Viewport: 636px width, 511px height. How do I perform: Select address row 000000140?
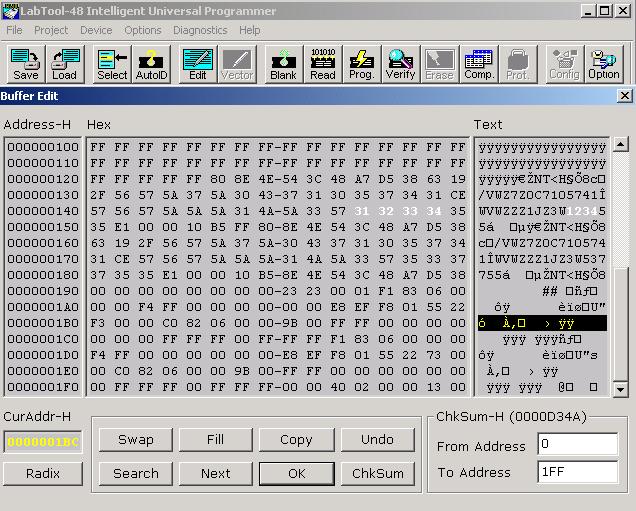click(43, 211)
